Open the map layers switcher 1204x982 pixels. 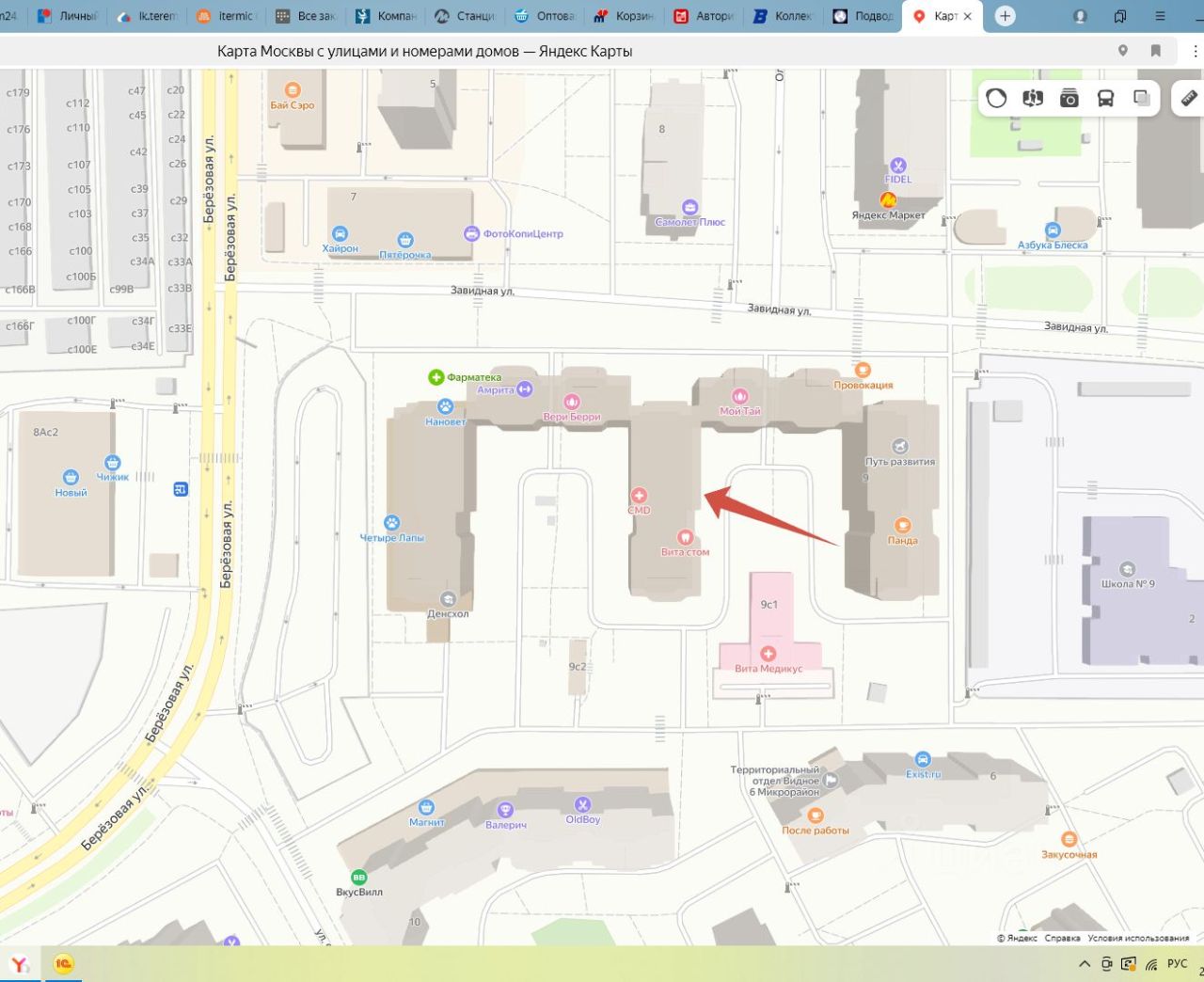point(1142,98)
